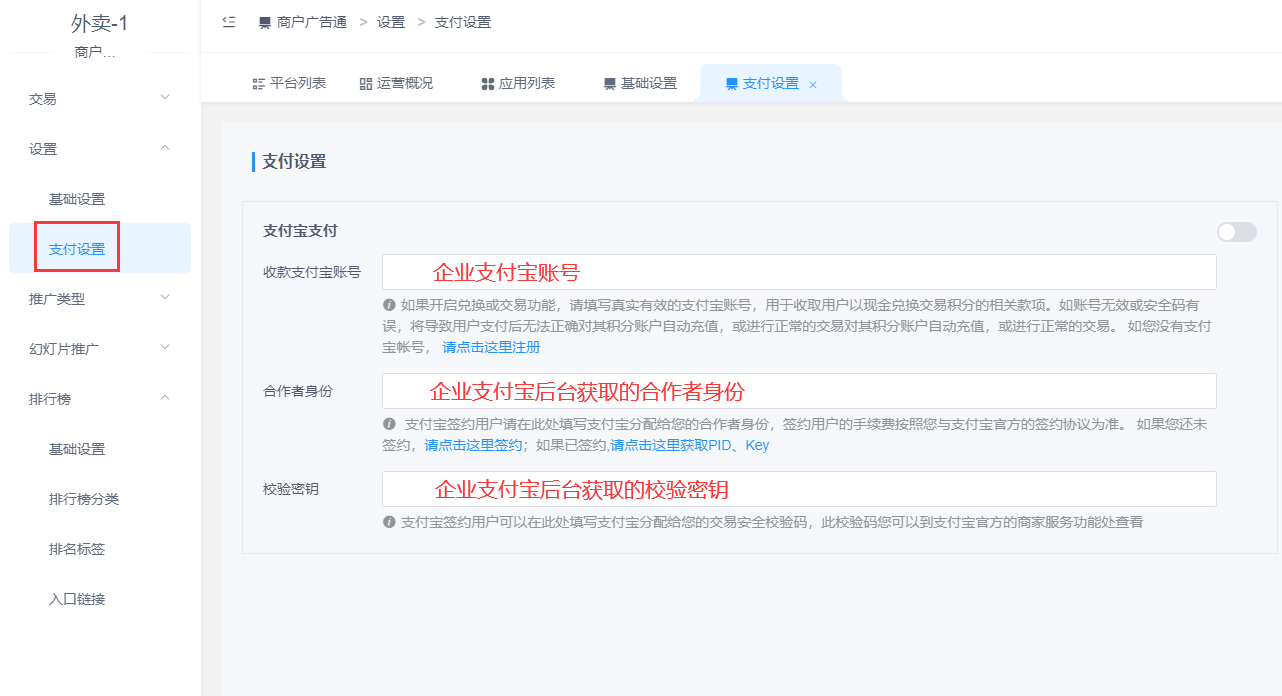Click the 支付设置 breadcrumb
Image resolution: width=1282 pixels, height=696 pixels.
coord(463,22)
